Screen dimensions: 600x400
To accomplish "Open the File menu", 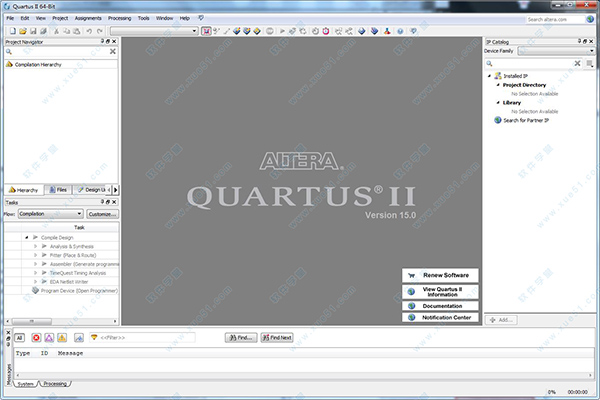I will tap(10, 18).
